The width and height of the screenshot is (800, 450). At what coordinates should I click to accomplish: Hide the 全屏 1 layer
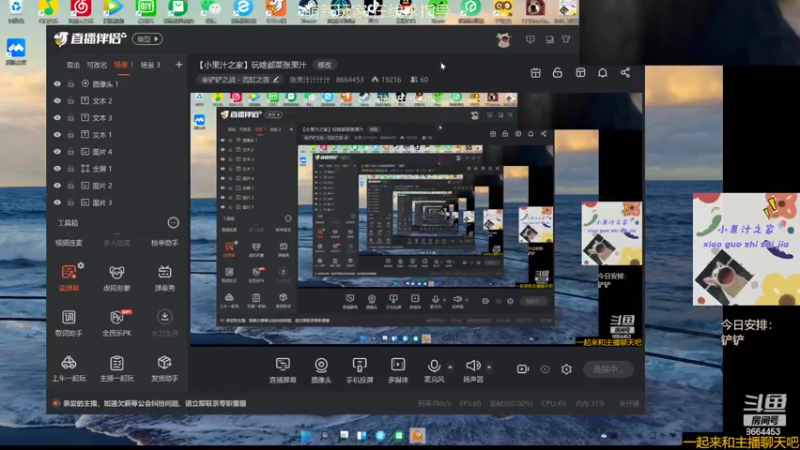pyautogui.click(x=57, y=168)
